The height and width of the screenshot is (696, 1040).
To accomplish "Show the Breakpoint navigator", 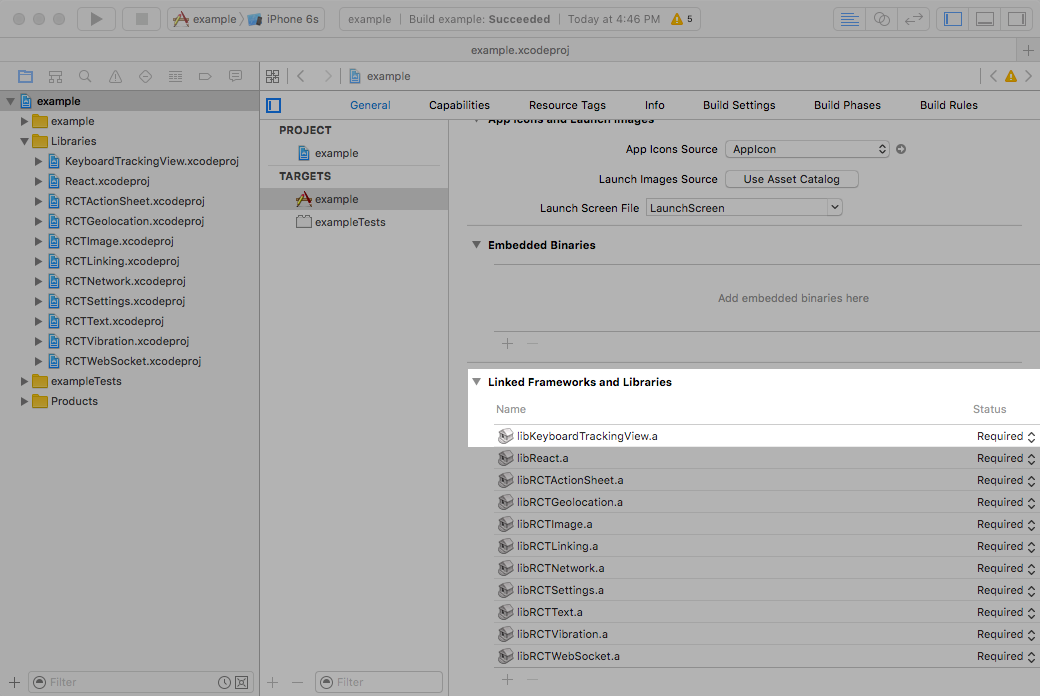I will click(205, 76).
